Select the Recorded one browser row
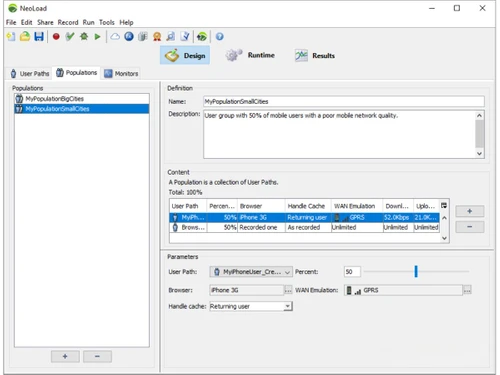 point(304,227)
